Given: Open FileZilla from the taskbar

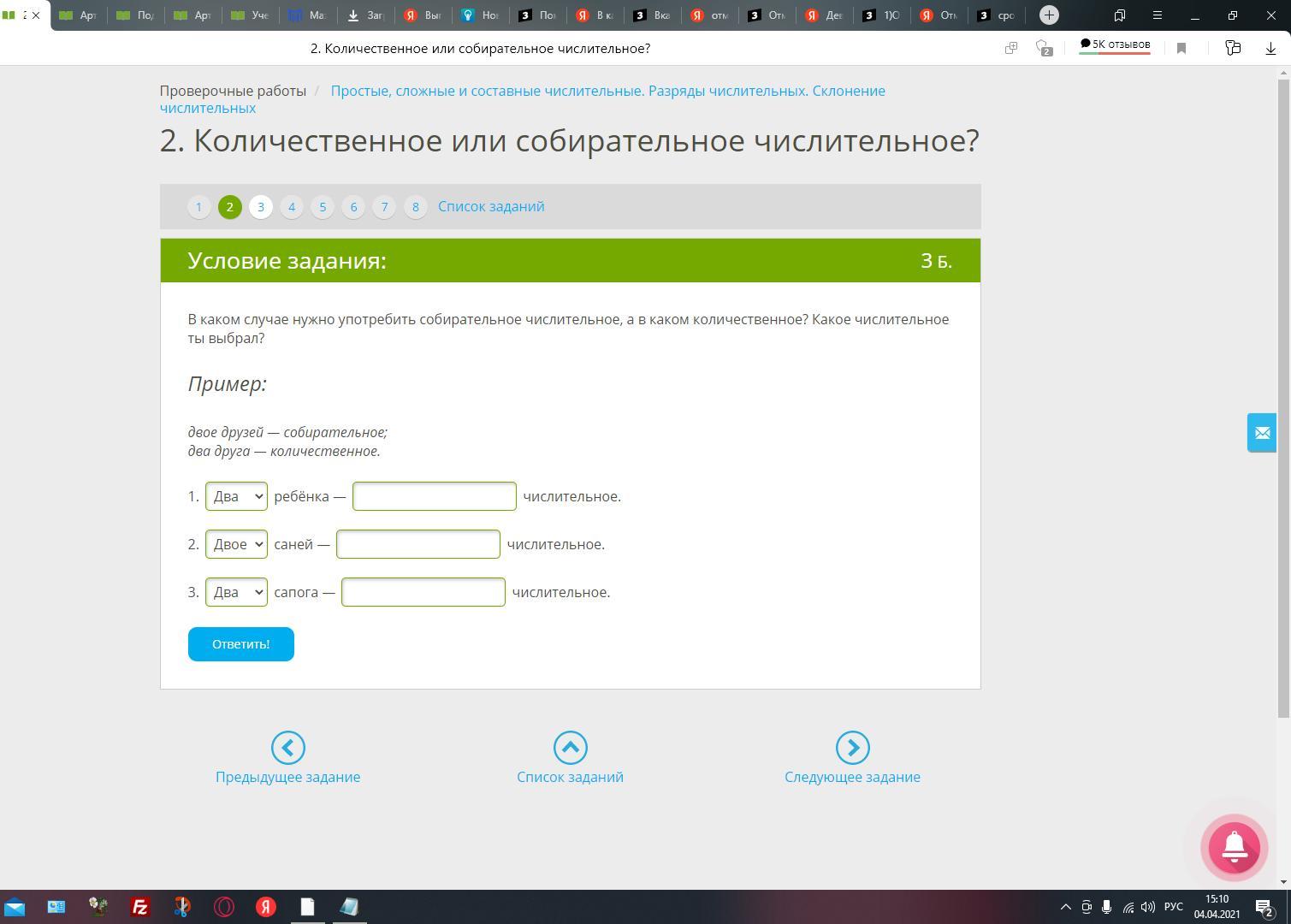Looking at the screenshot, I should click(139, 907).
